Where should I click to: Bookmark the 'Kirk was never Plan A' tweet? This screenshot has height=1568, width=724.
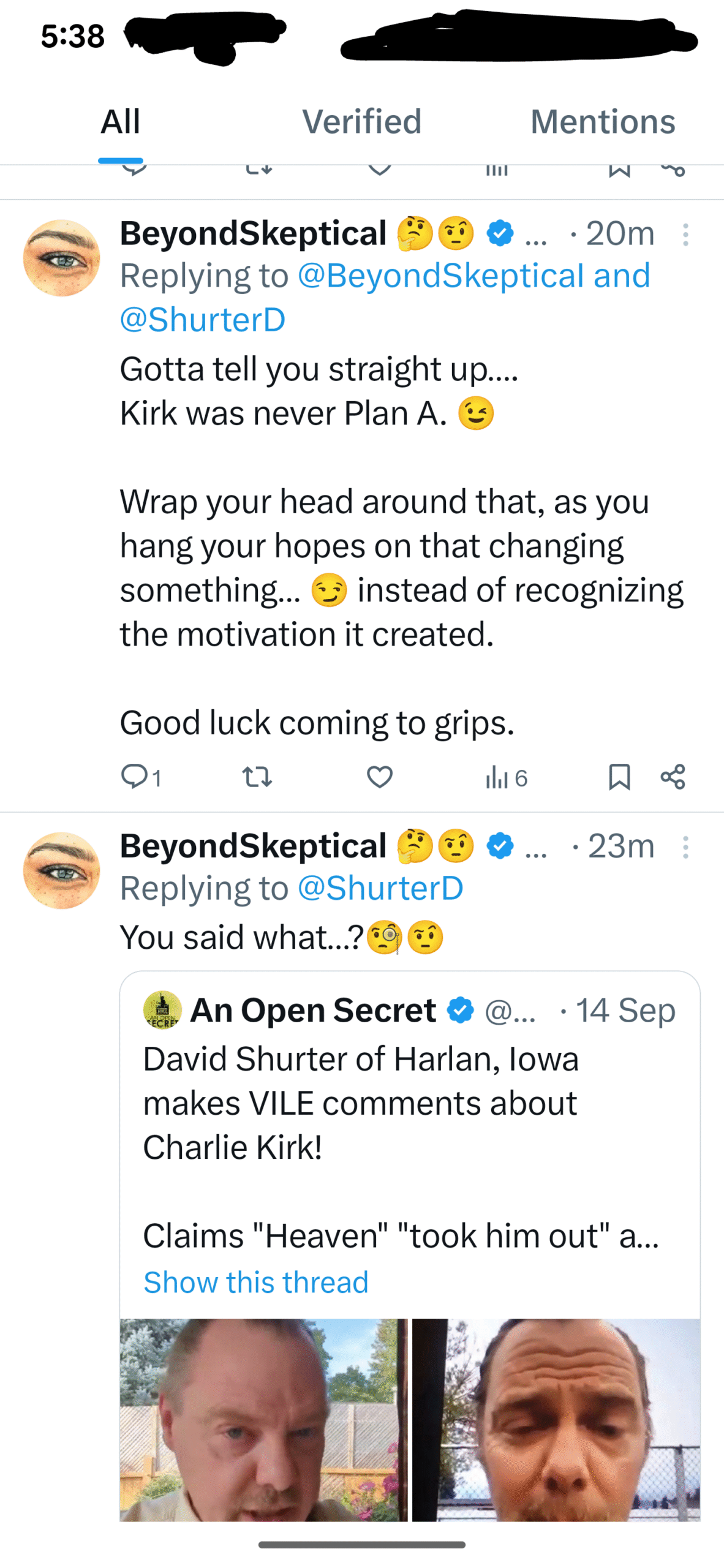(619, 776)
